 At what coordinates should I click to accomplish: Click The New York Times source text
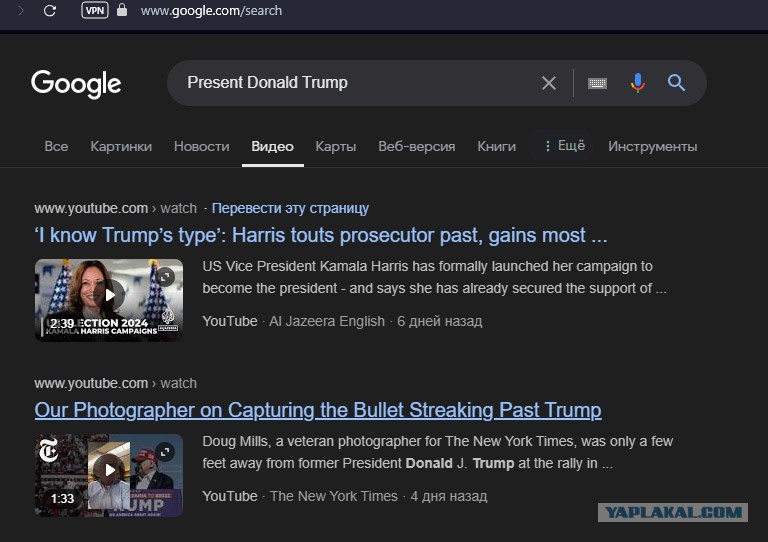pyautogui.click(x=334, y=496)
